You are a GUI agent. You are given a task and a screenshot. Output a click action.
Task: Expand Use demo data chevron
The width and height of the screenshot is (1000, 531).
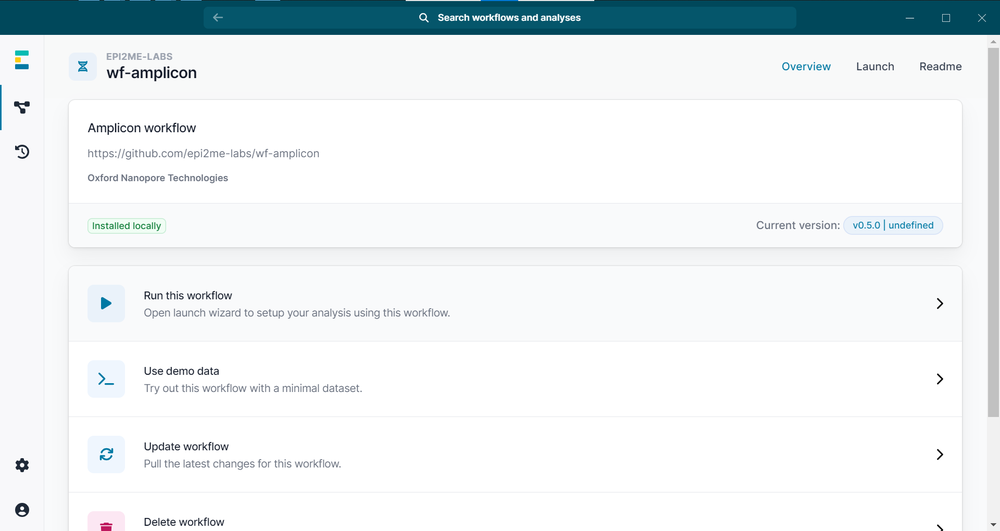939,379
